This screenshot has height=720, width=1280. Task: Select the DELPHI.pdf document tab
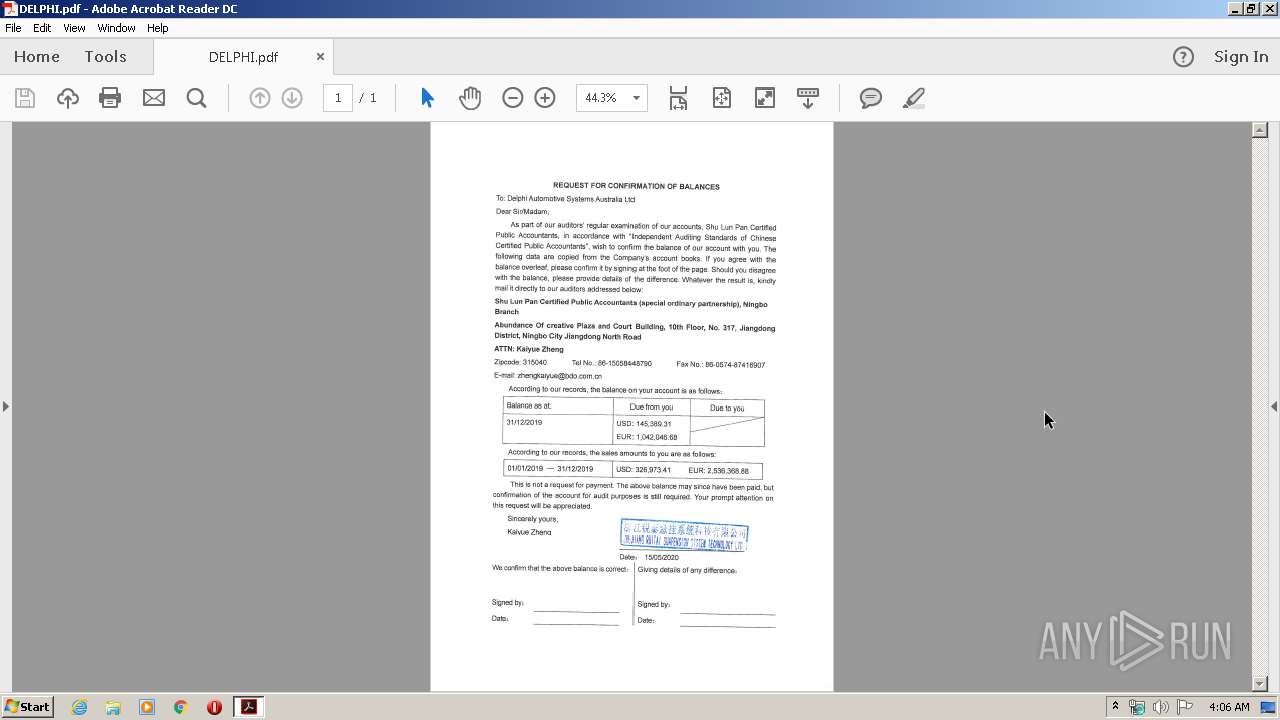243,57
